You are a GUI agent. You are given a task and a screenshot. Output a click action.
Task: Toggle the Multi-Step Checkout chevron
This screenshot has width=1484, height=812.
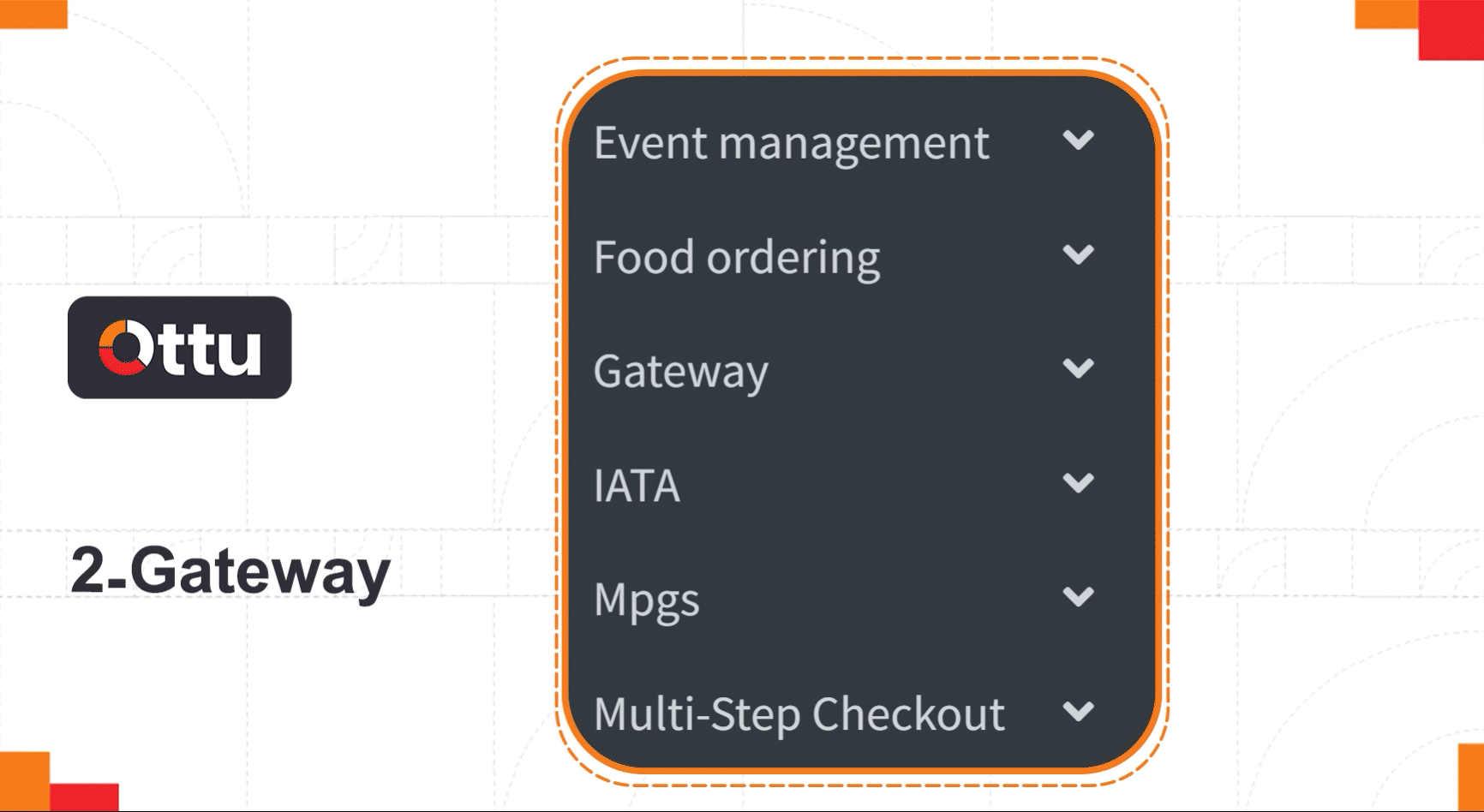[1078, 711]
